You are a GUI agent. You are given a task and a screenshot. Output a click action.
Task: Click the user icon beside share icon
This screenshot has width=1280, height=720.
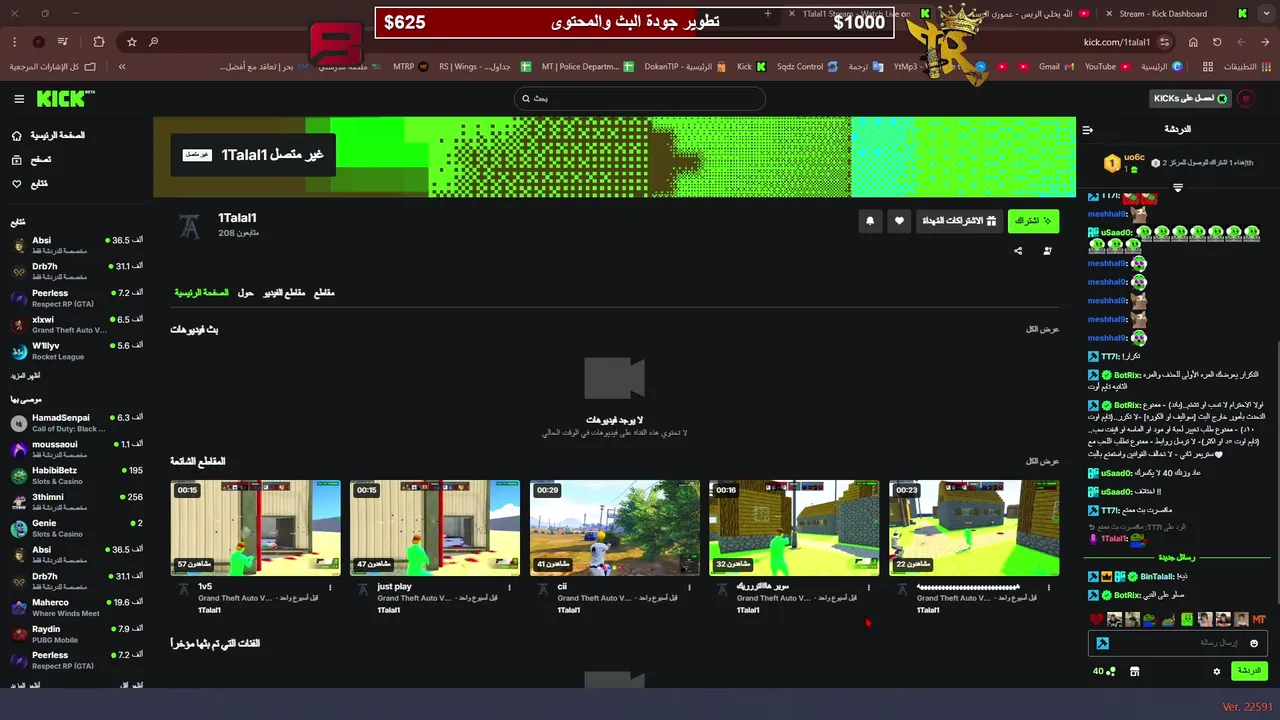pos(1047,251)
